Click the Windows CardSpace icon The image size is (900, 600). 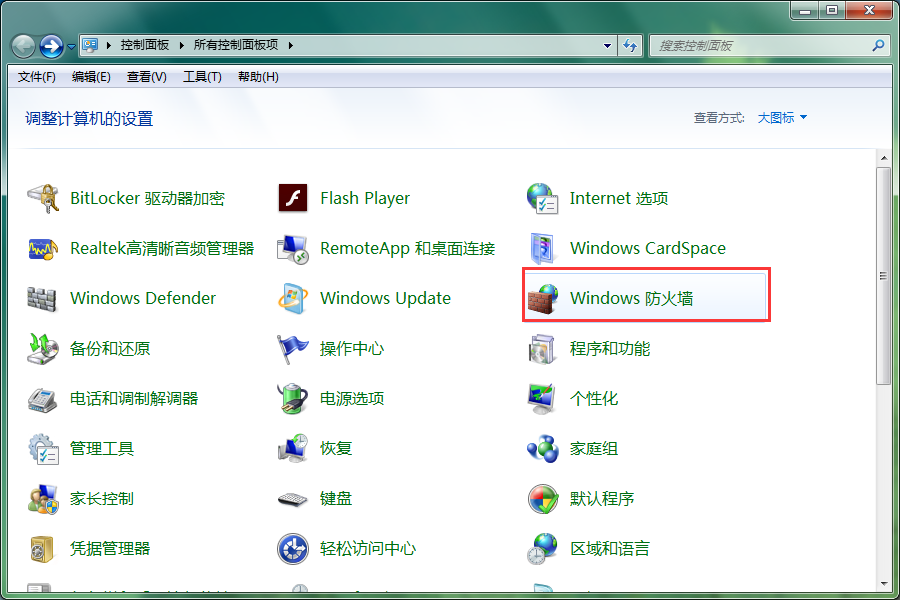coord(542,249)
